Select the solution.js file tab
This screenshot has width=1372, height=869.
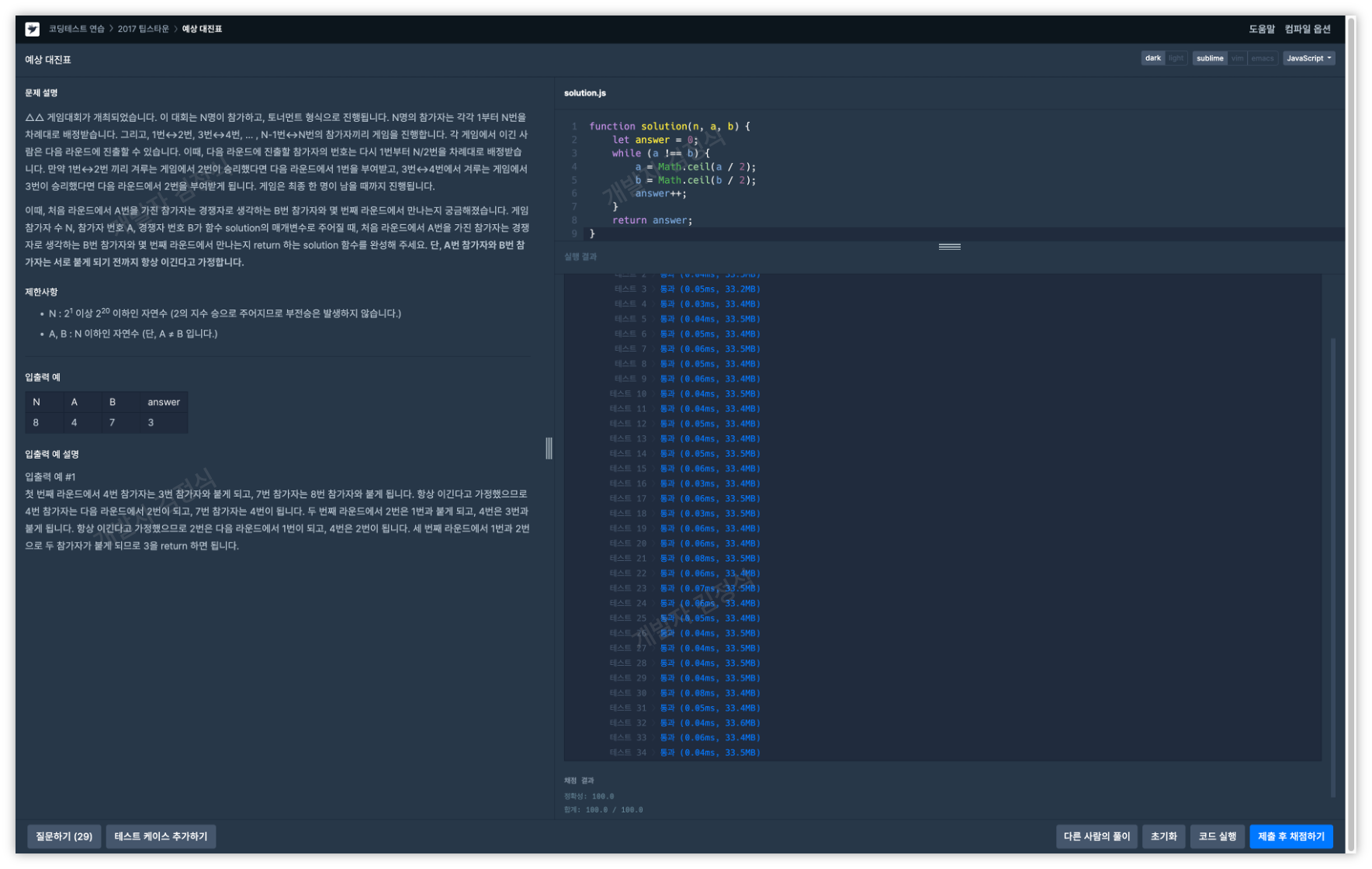tap(584, 93)
